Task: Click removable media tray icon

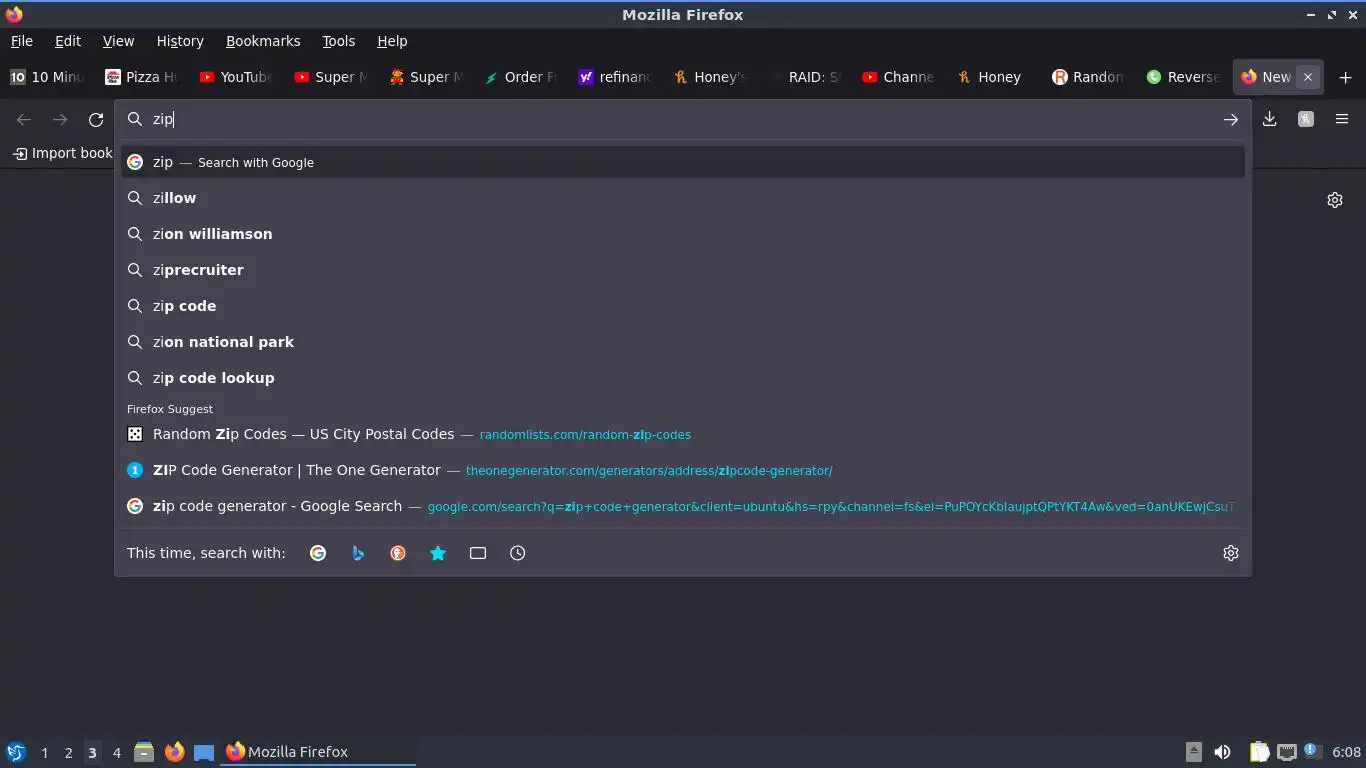Action: [x=1193, y=752]
